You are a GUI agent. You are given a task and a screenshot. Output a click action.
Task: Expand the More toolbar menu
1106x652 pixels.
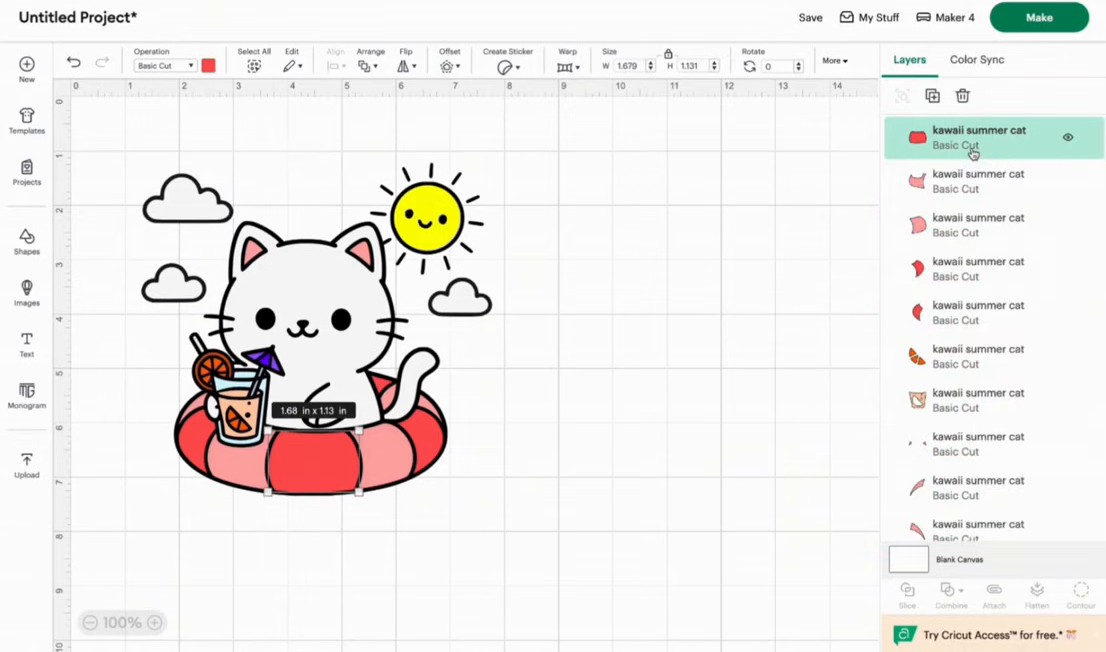point(834,61)
